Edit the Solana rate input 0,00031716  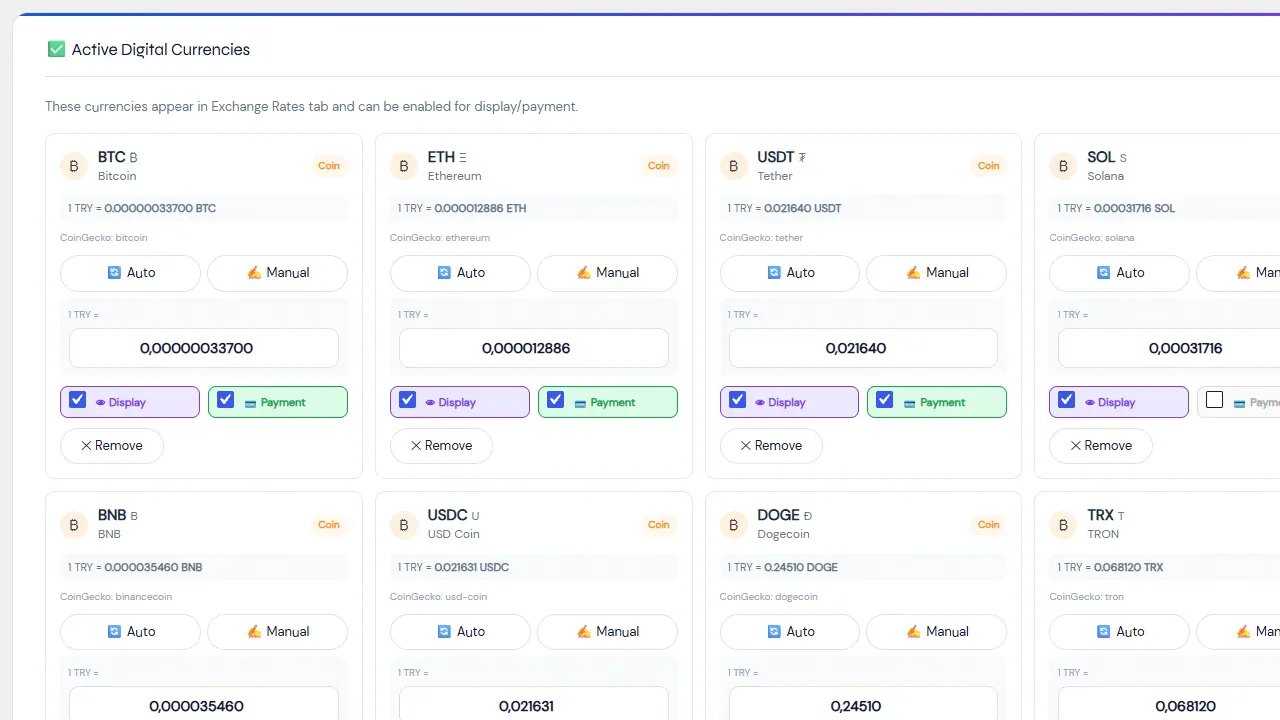[1168, 348]
